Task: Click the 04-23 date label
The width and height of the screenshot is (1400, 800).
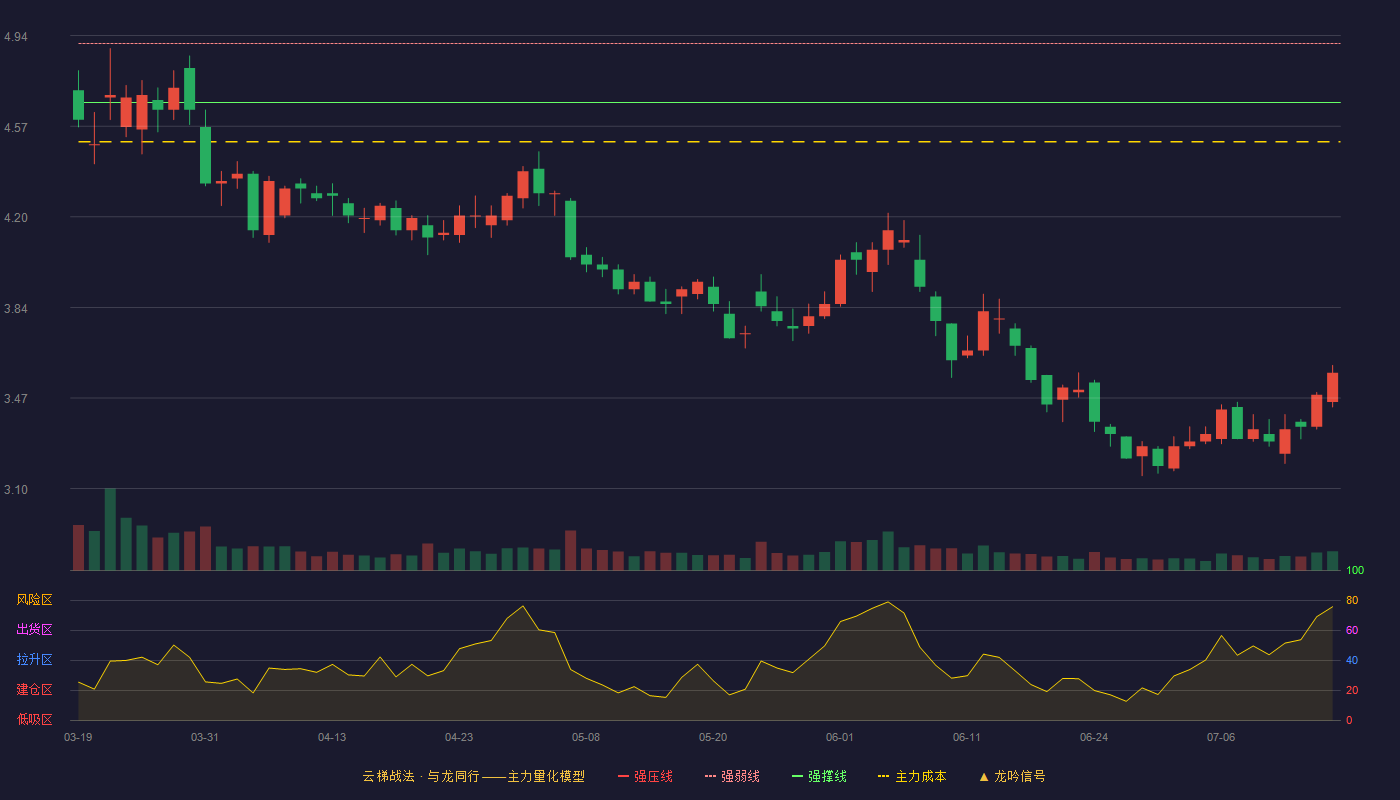Action: point(459,737)
